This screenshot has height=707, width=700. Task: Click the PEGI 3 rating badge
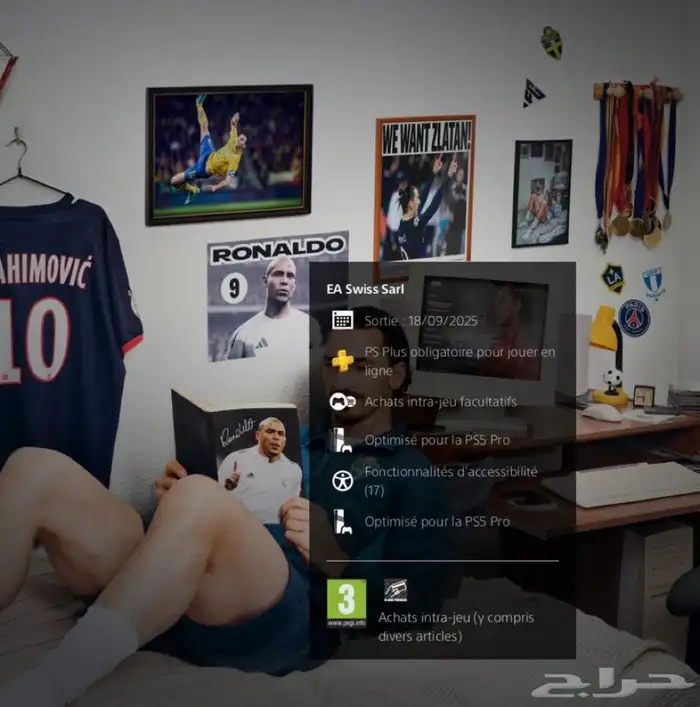[346, 603]
